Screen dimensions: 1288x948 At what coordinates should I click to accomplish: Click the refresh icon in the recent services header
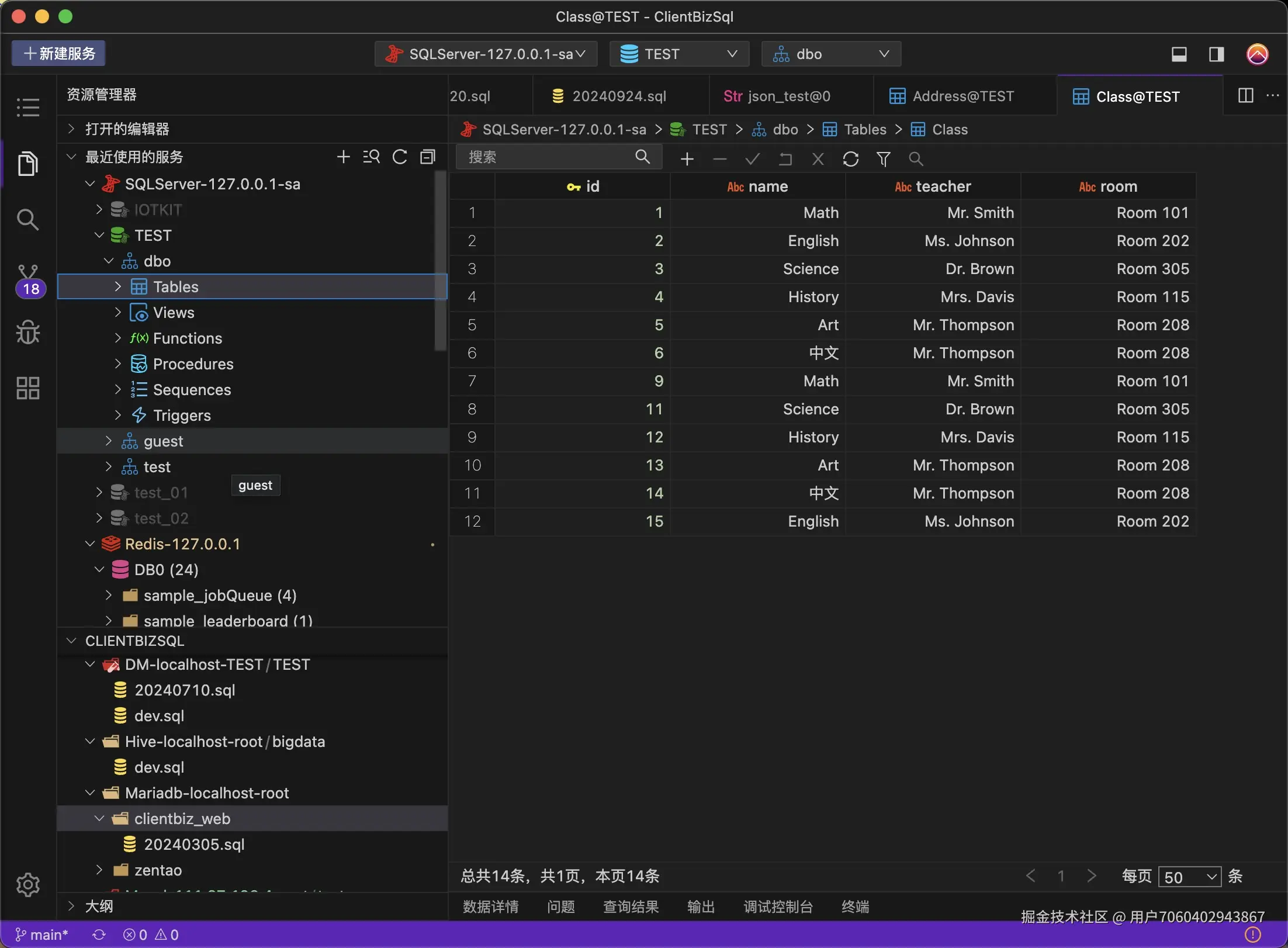[400, 157]
